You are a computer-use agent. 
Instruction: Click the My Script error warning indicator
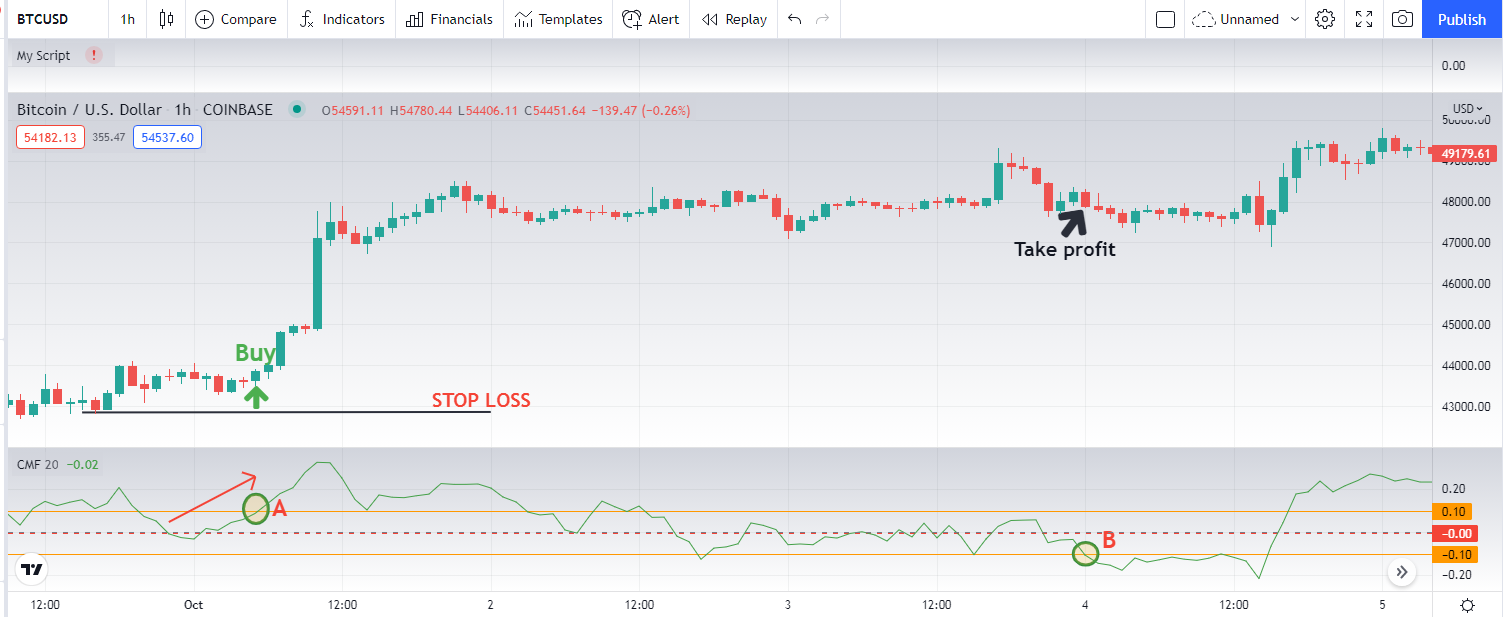94,56
